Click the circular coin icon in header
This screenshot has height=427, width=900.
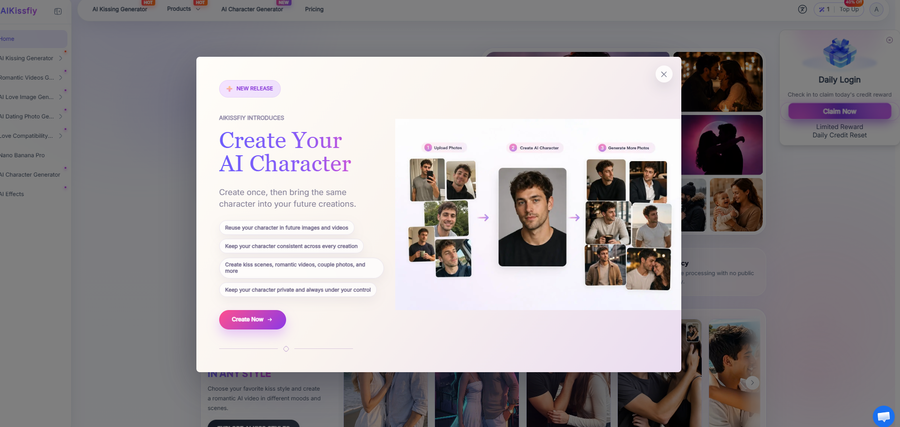pyautogui.click(x=802, y=9)
